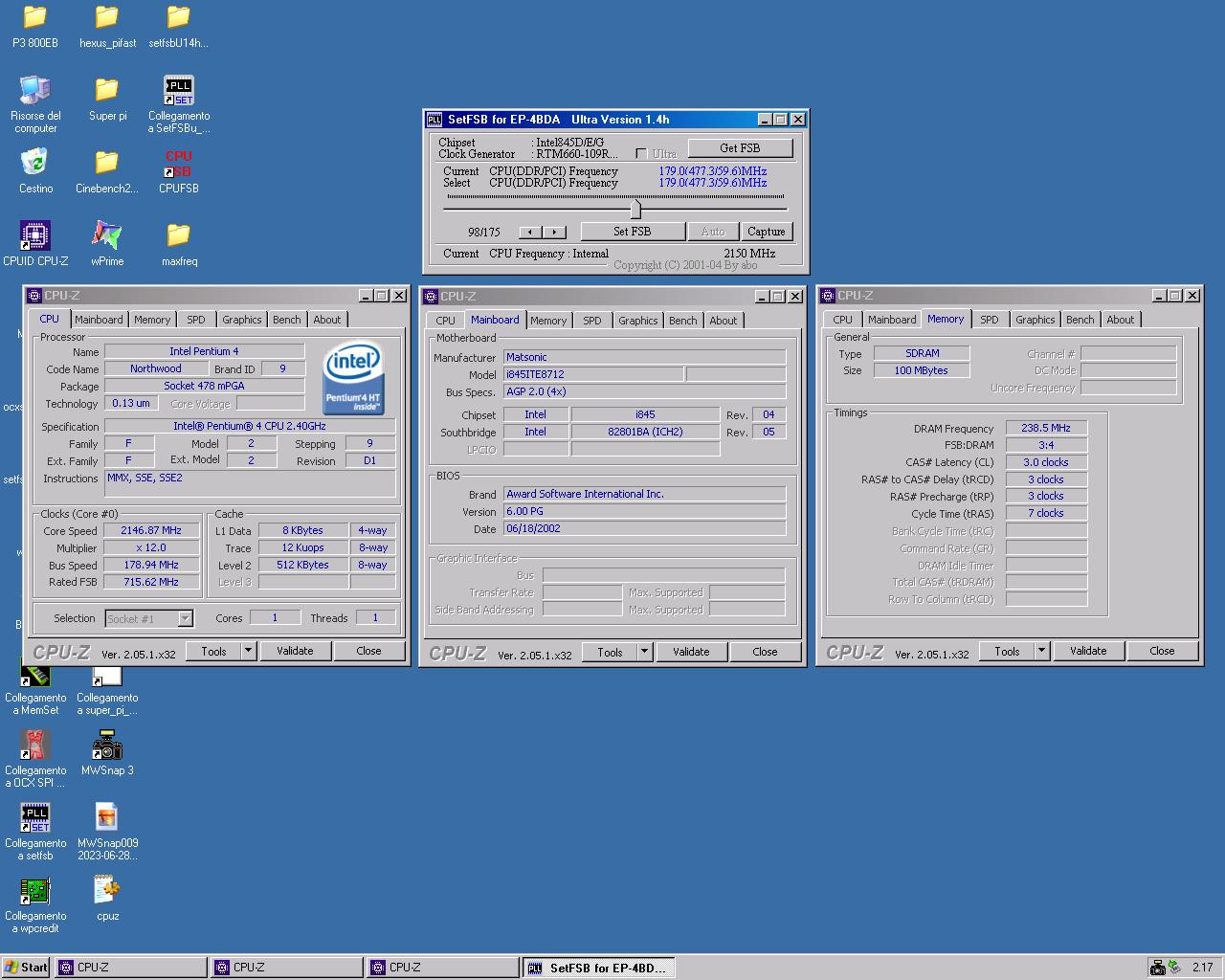Screen dimensions: 1225x980
Task: Launch Collegamento a MemSet shortcut
Action: click(35, 674)
